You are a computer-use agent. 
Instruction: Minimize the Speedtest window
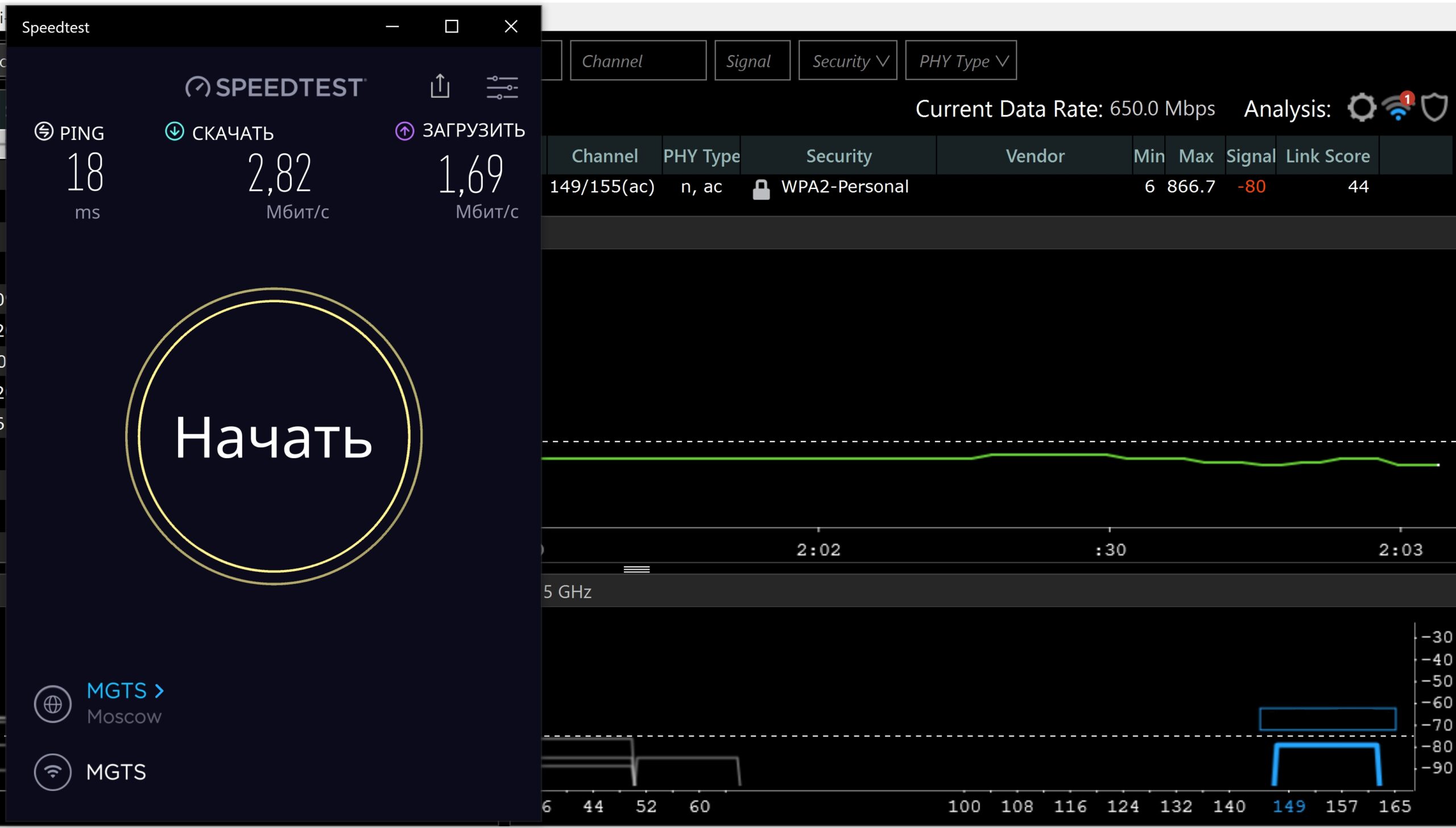(392, 26)
